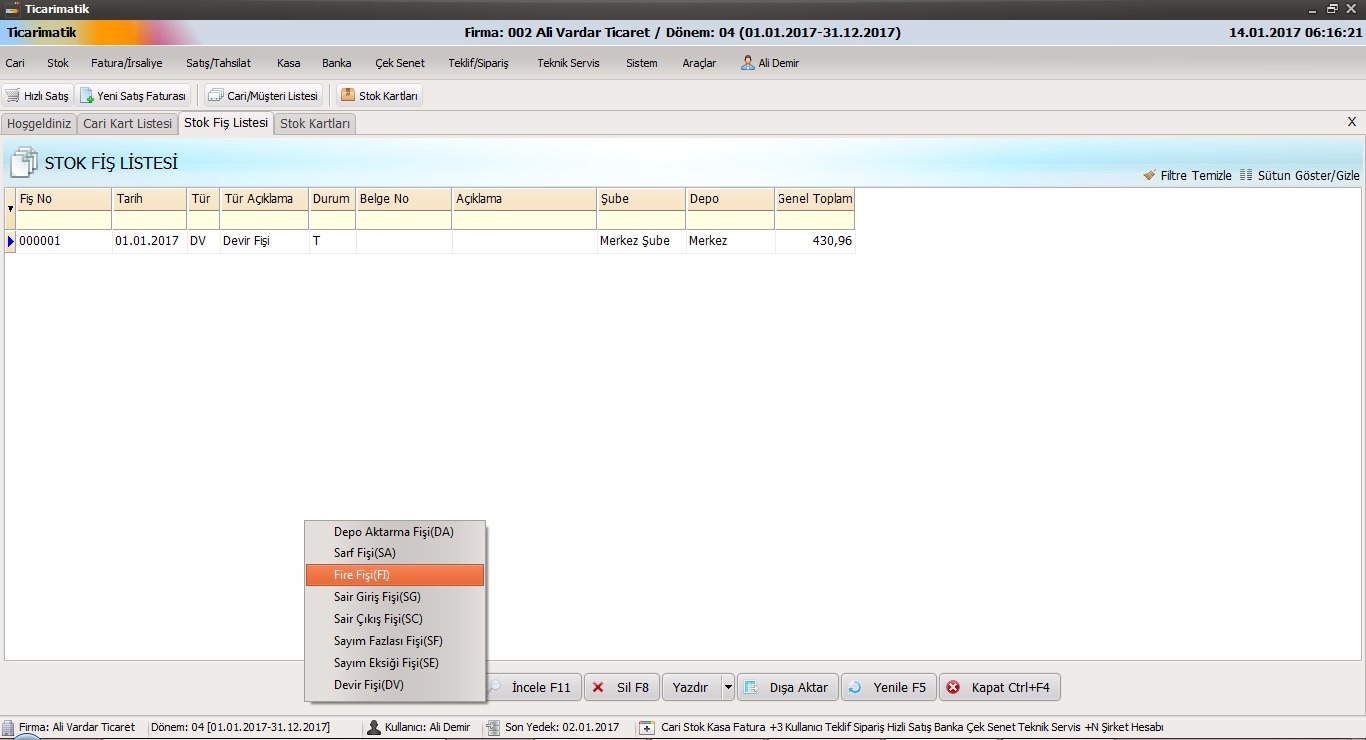Click the Yenile F5 button
Screen dimensions: 1366x740
[x=888, y=687]
